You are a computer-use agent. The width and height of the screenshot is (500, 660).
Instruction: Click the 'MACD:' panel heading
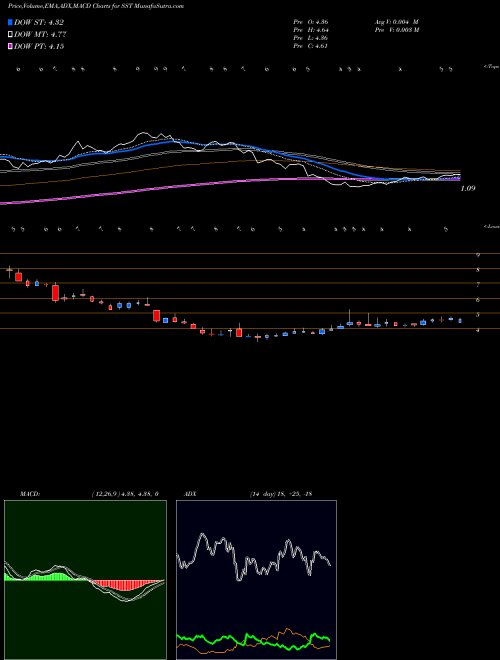30,494
